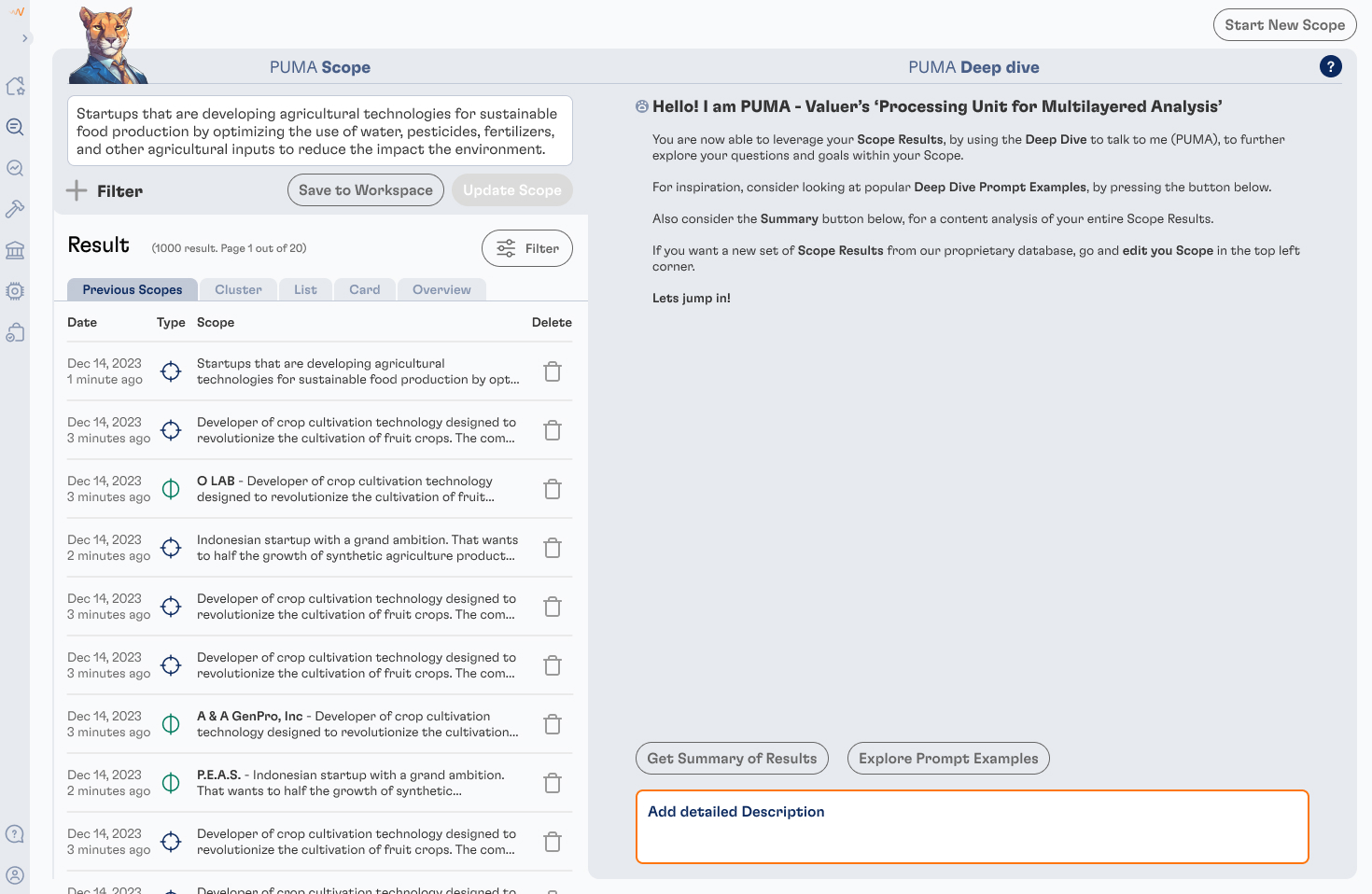
Task: Click the home star icon in sidebar
Action: (15, 86)
